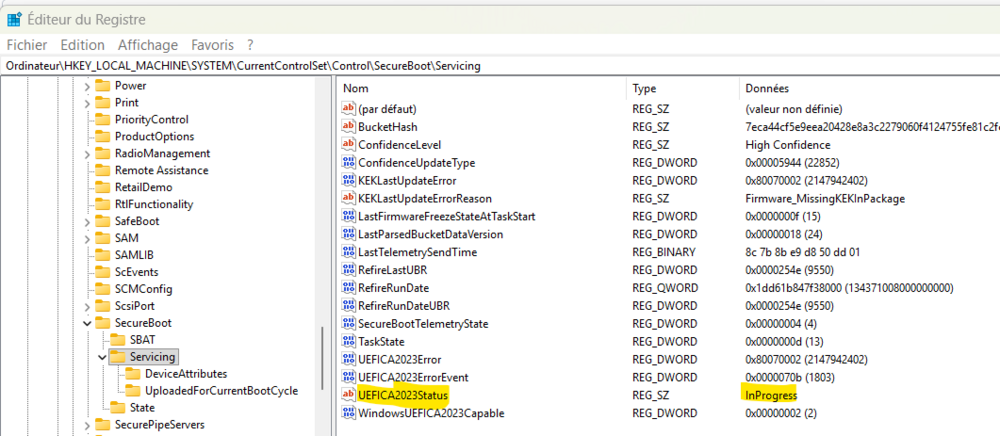Expand the SecurePipeServers key
1000x436 pixels.
[87, 425]
